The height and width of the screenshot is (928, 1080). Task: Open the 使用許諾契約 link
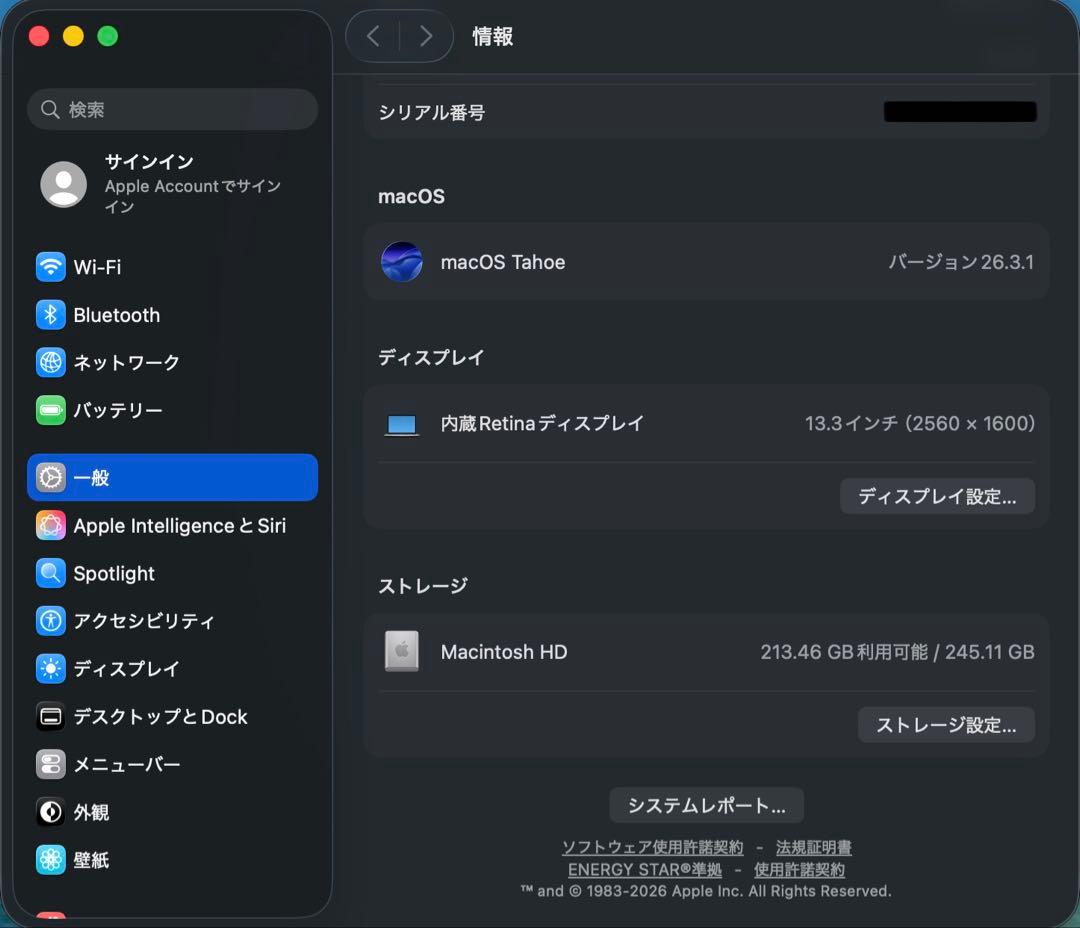(x=799, y=870)
